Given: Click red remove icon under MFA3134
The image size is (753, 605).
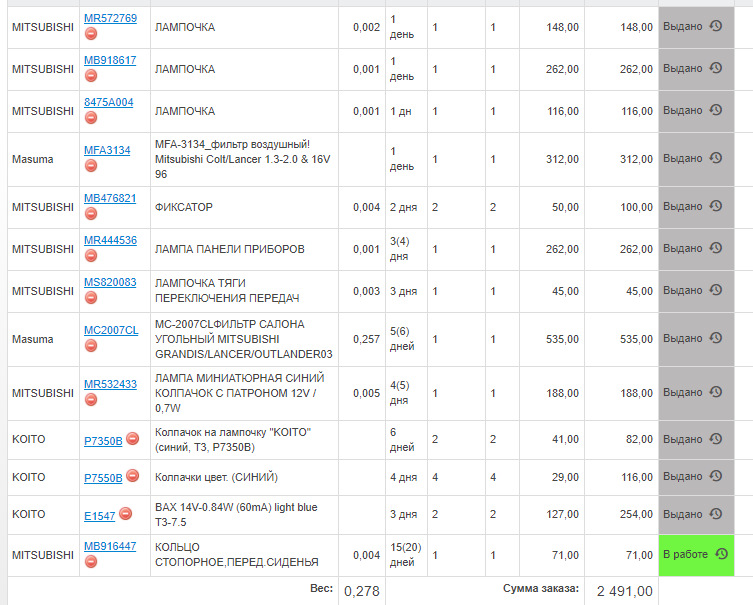Looking at the screenshot, I should pyautogui.click(x=91, y=166).
